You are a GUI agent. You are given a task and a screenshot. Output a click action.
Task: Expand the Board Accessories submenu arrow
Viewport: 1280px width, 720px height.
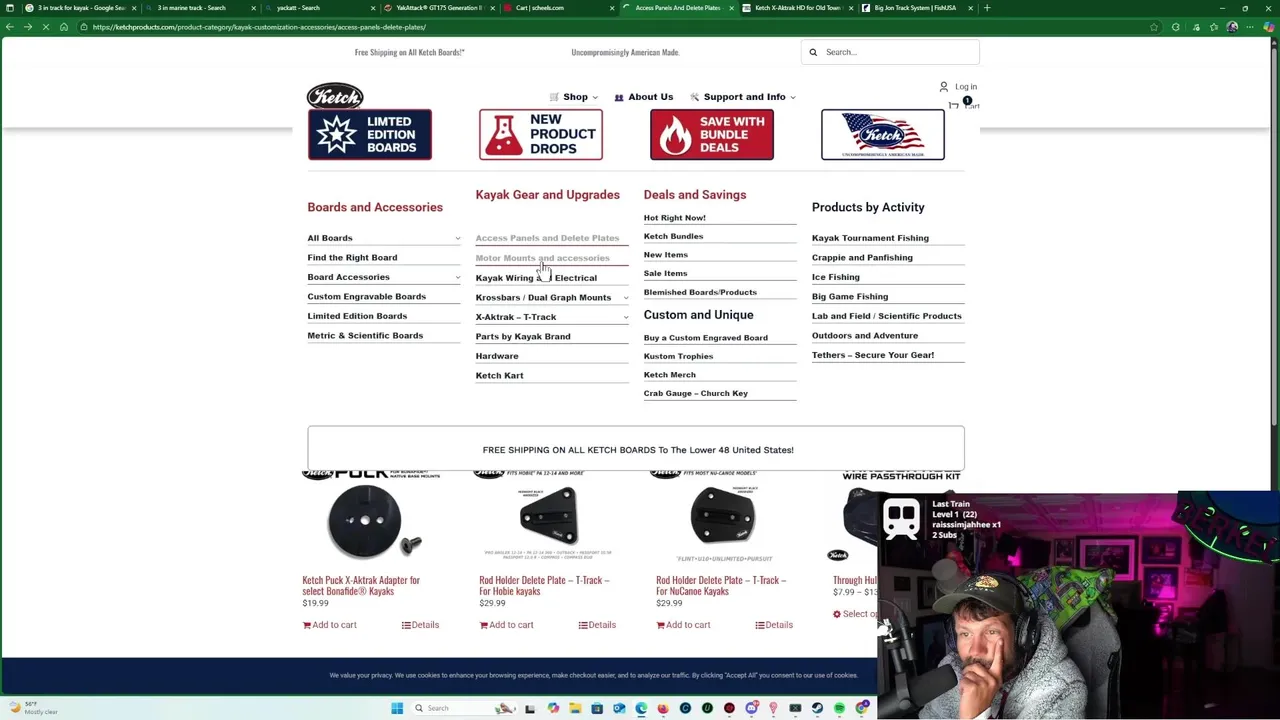[x=458, y=277]
